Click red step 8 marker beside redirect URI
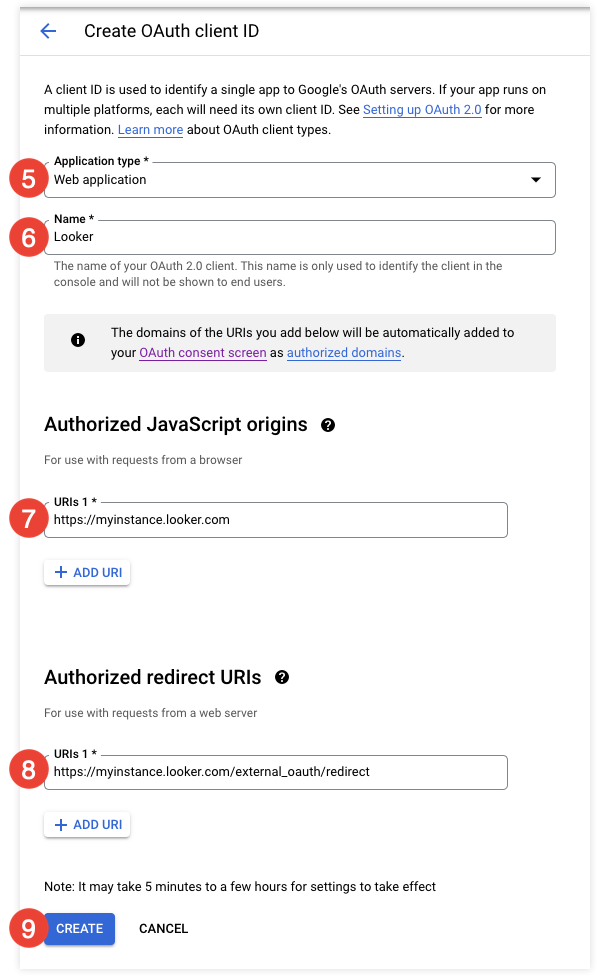This screenshot has width=597, height=976. 29,770
